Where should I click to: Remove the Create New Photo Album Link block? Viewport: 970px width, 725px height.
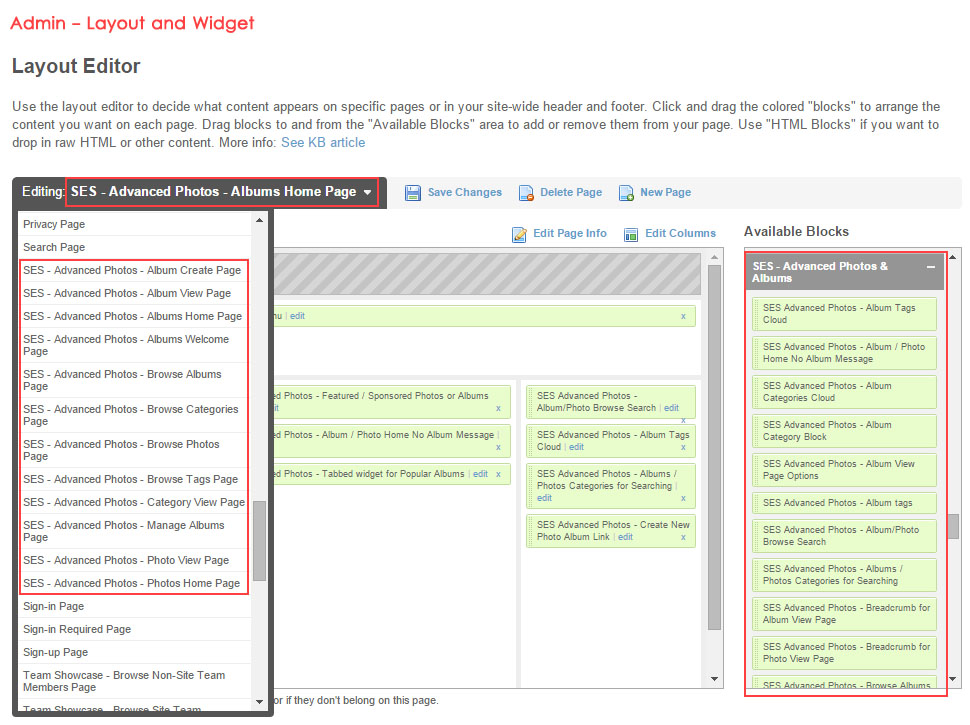pos(683,537)
